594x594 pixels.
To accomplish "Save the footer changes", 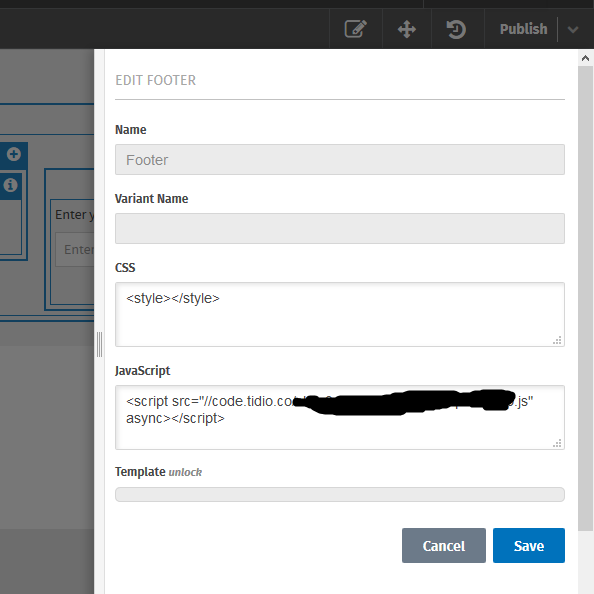I will [528, 545].
